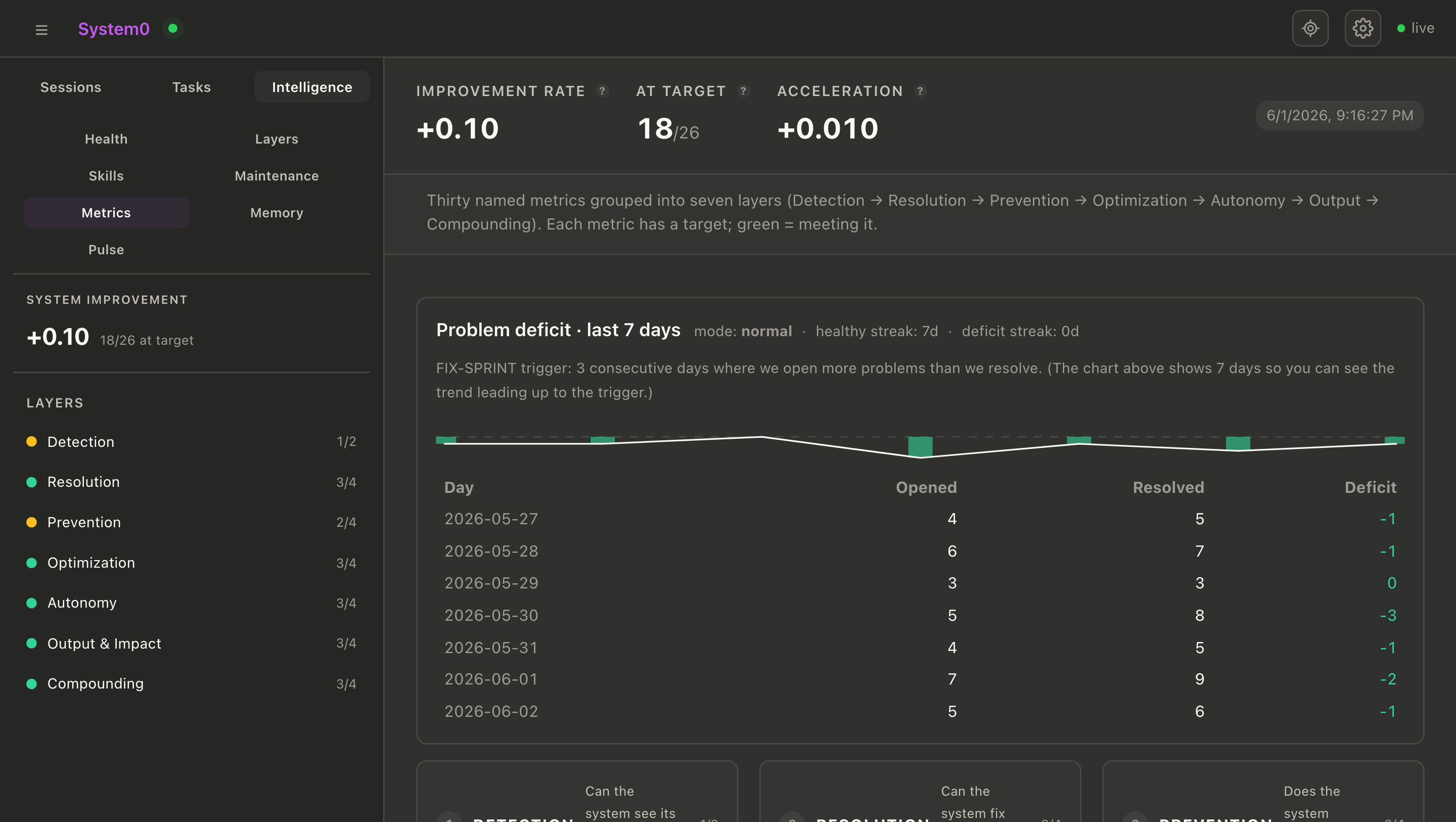The image size is (1456, 822).
Task: Open the hamburger menu icon
Action: click(41, 29)
